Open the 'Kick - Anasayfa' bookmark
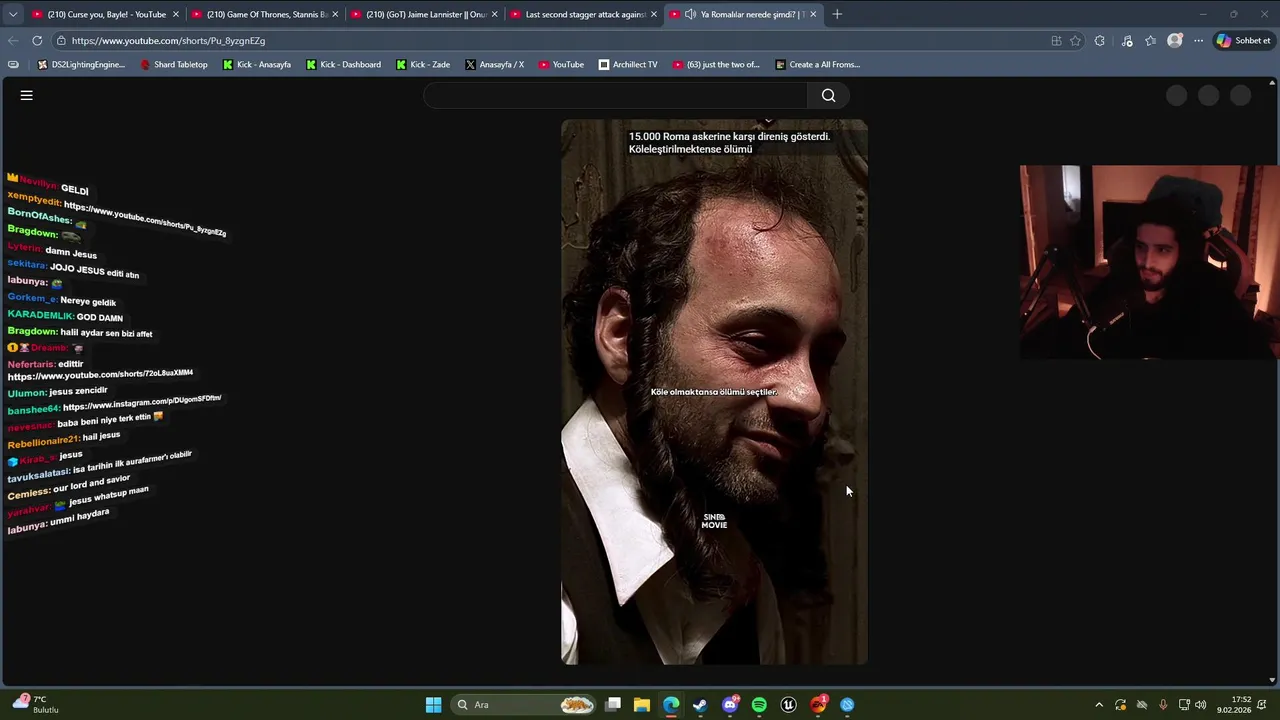 coord(257,65)
